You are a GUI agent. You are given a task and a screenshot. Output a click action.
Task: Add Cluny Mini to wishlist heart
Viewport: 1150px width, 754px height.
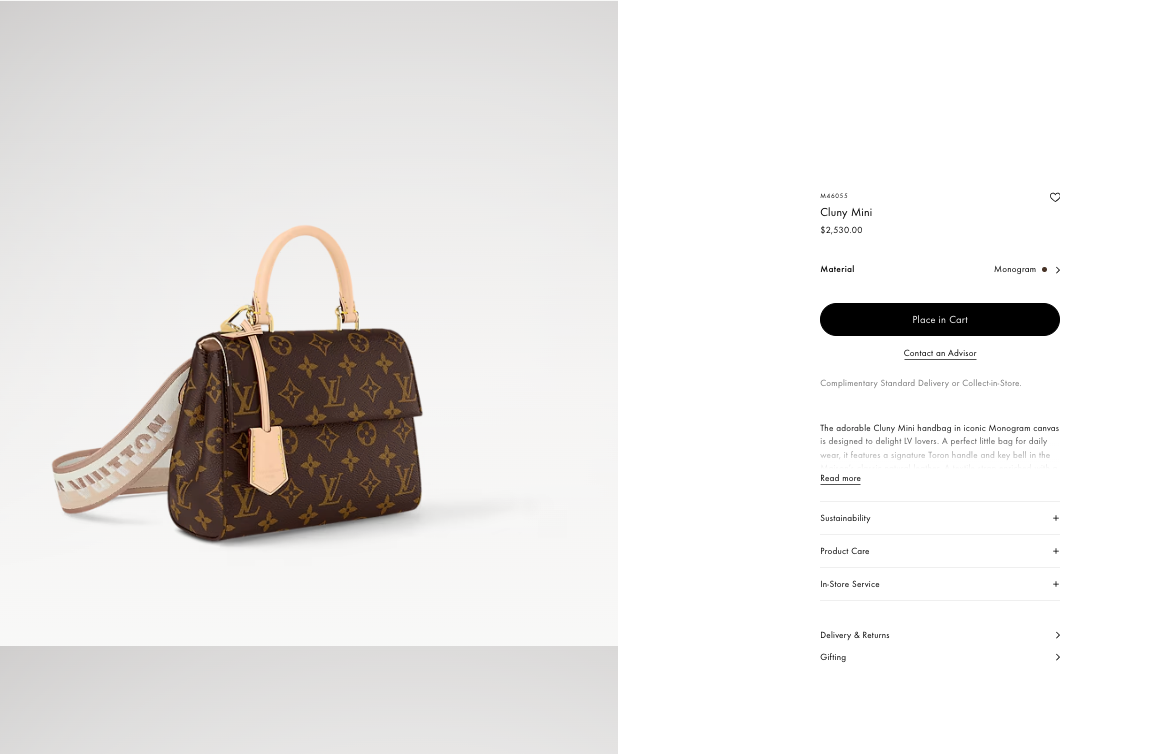coord(1055,197)
